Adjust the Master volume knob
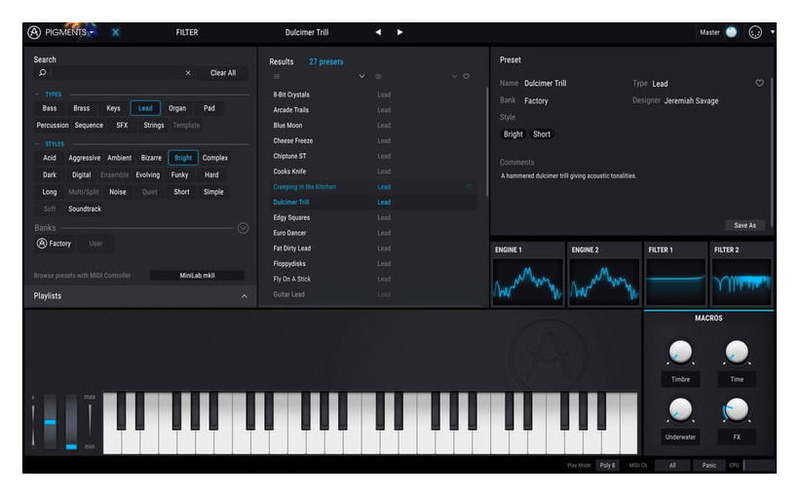 click(x=731, y=32)
